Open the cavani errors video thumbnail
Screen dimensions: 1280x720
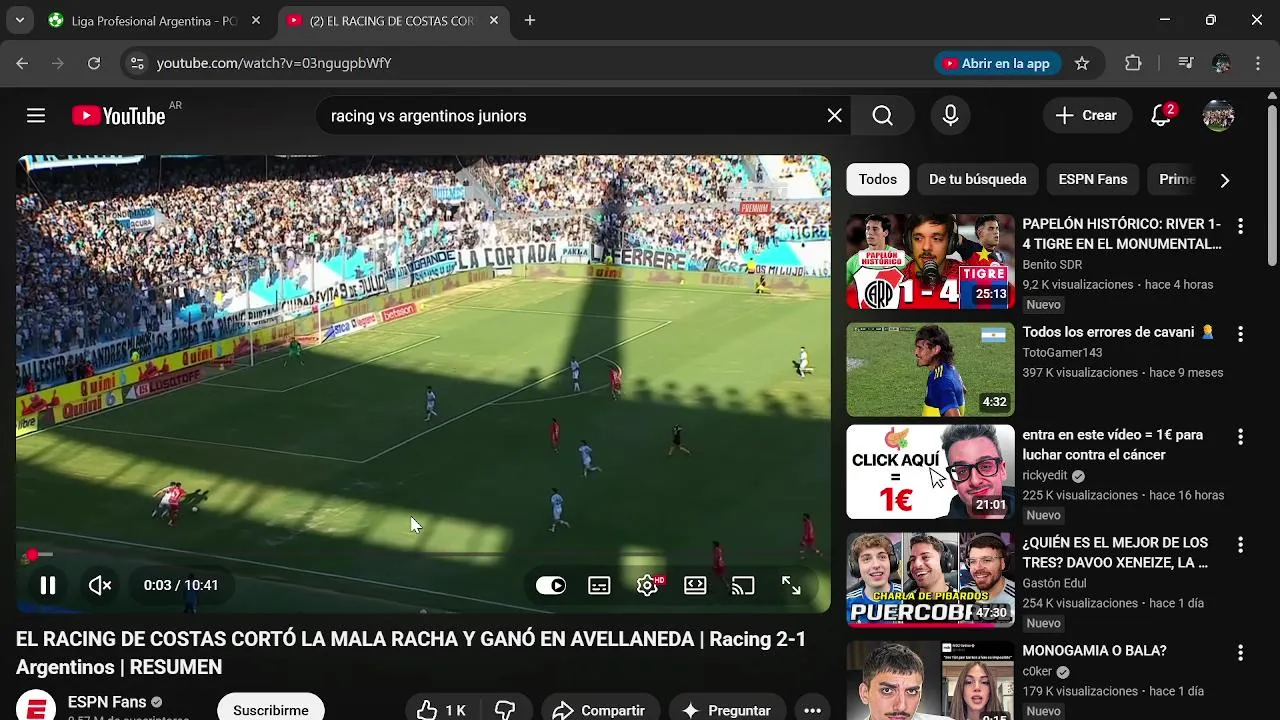pyautogui.click(x=930, y=369)
